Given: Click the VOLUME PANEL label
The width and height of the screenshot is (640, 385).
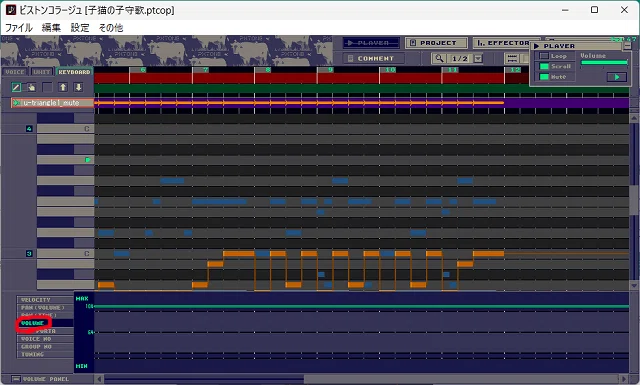Looking at the screenshot, I should 46,379.
